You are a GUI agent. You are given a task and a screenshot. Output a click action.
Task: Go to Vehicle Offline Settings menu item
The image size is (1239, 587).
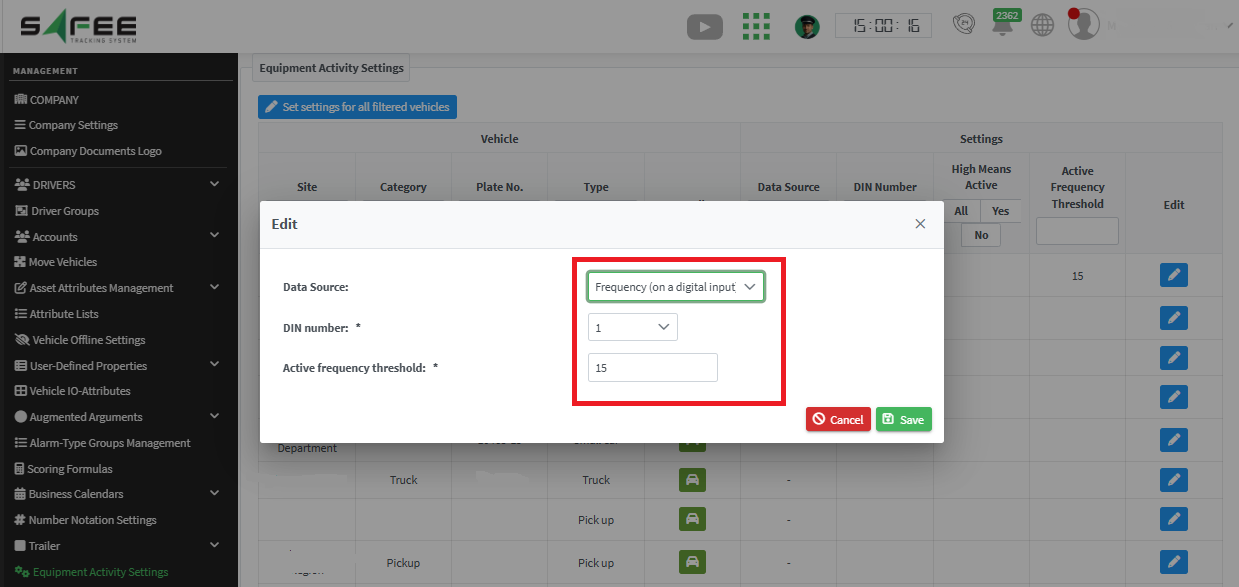point(88,340)
